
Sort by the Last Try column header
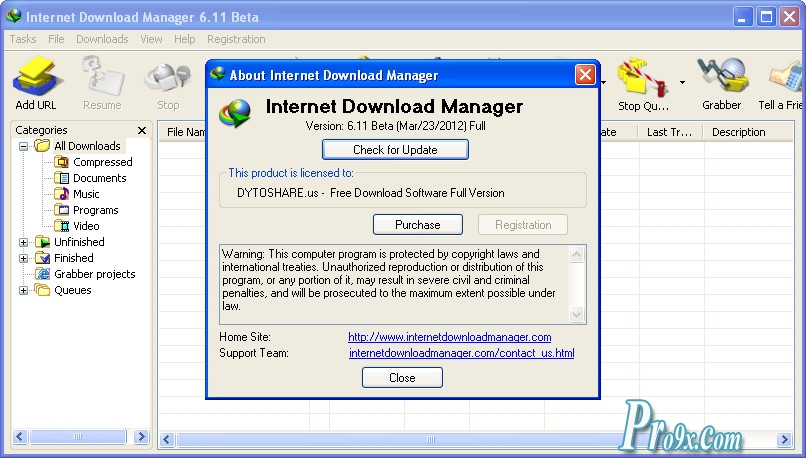click(x=670, y=132)
